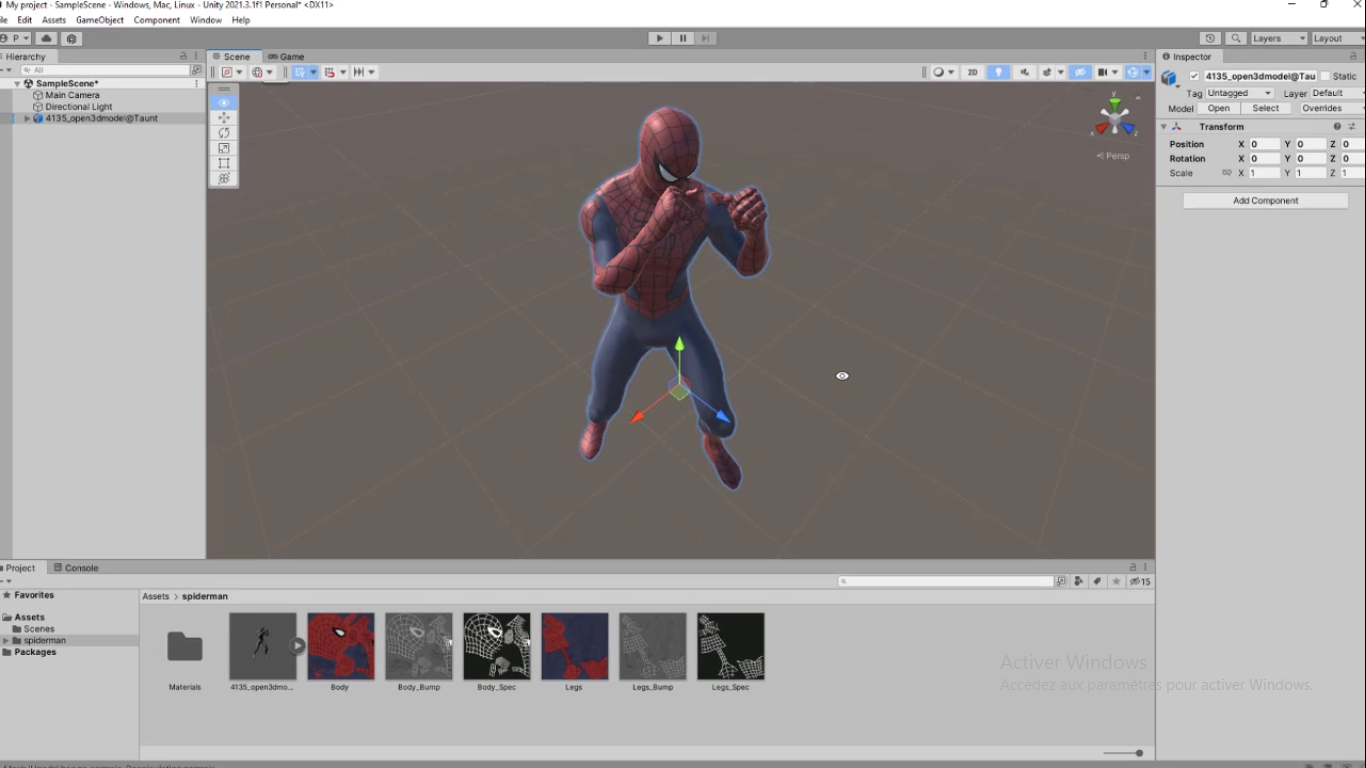The image size is (1366, 768).
Task: Open the GameObject menu
Action: pyautogui.click(x=99, y=19)
